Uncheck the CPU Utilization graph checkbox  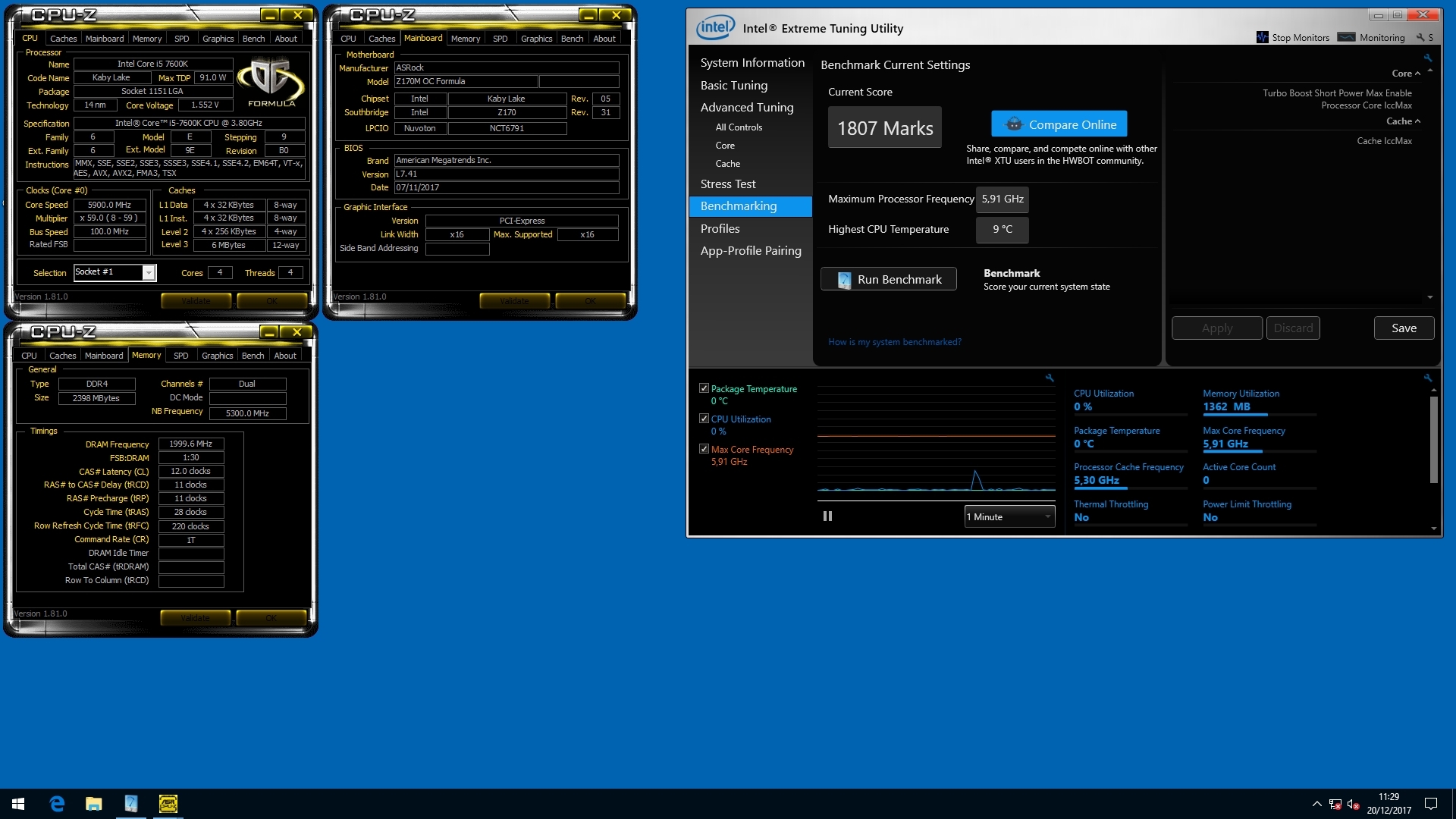(704, 419)
